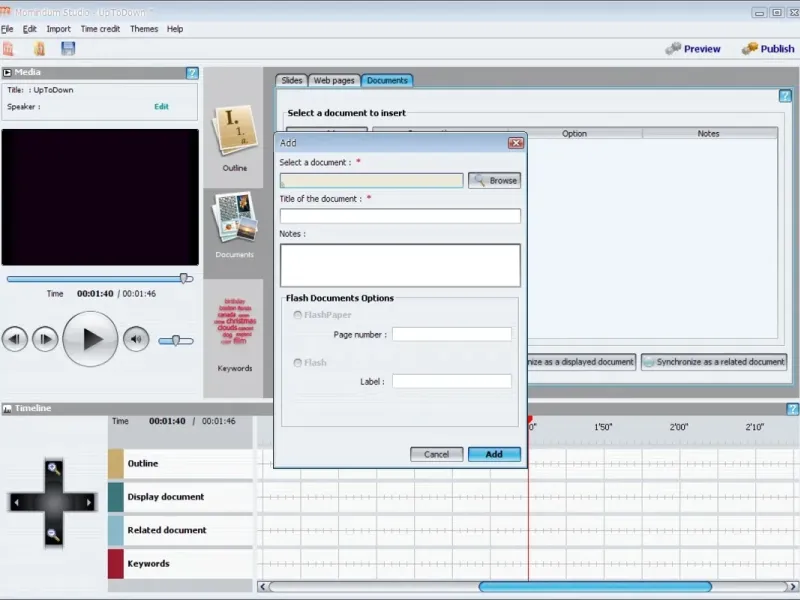Screen dimensions: 800x600
Task: Collapse the Media panel header arrow
Action: click(7, 72)
